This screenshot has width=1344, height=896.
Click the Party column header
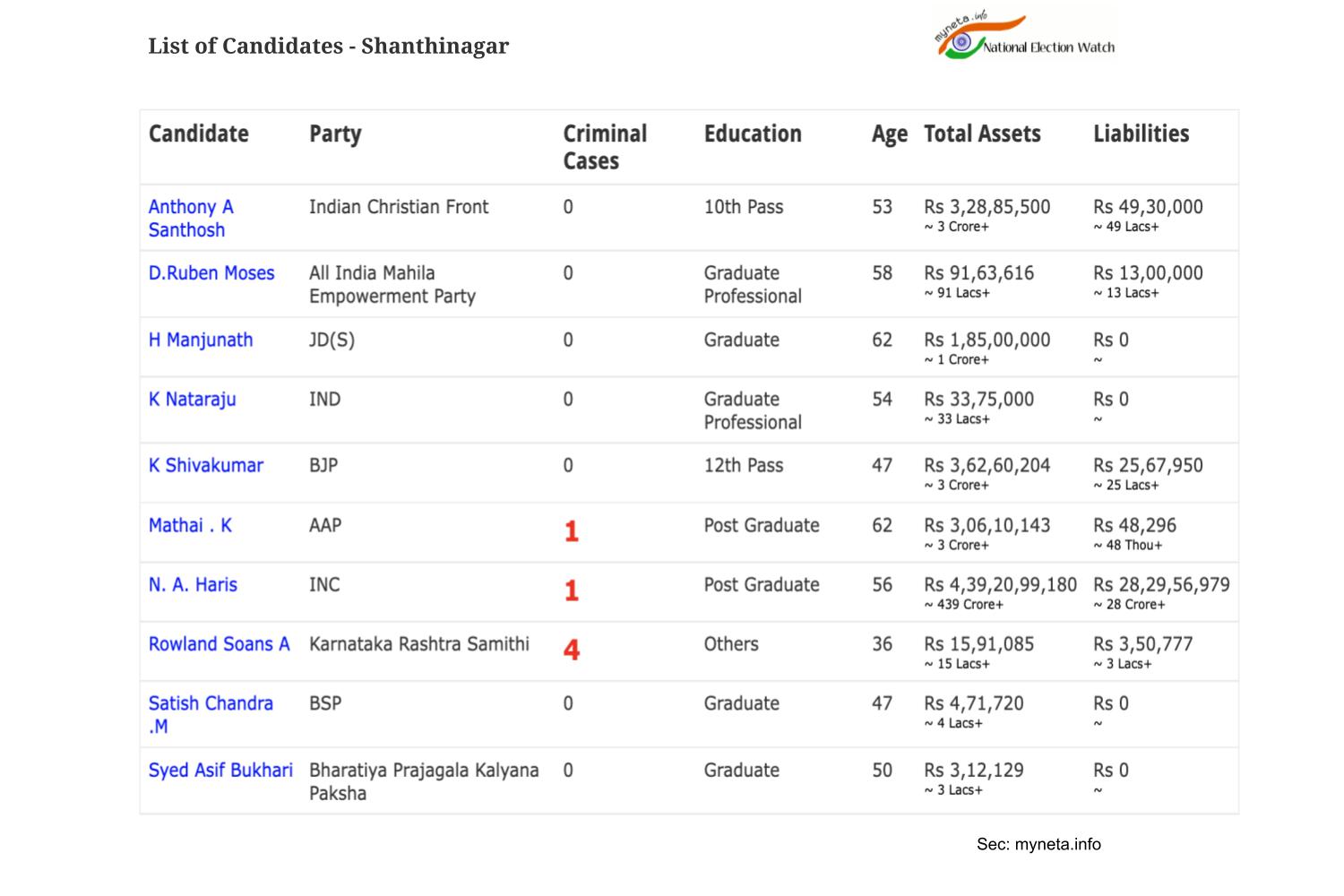click(335, 134)
